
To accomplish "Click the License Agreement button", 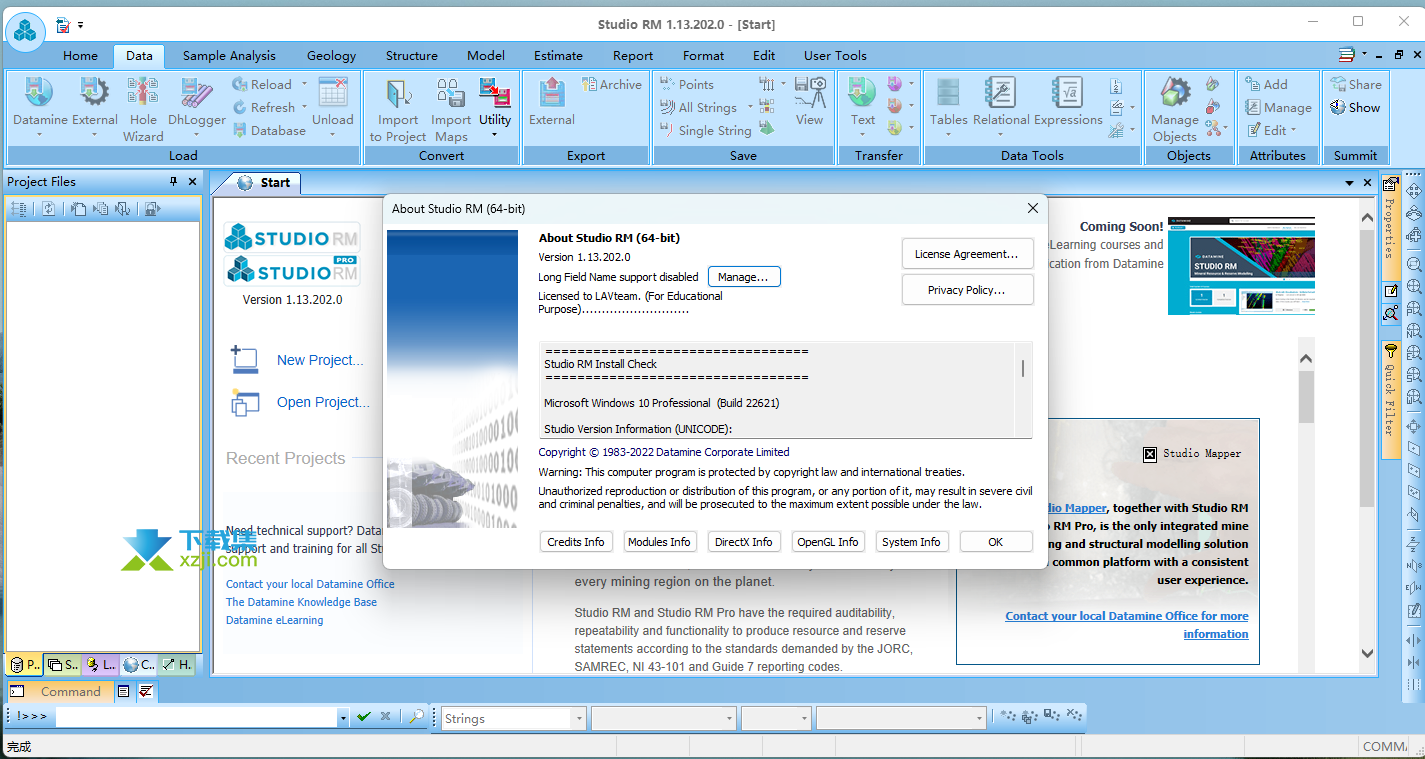I will point(967,254).
